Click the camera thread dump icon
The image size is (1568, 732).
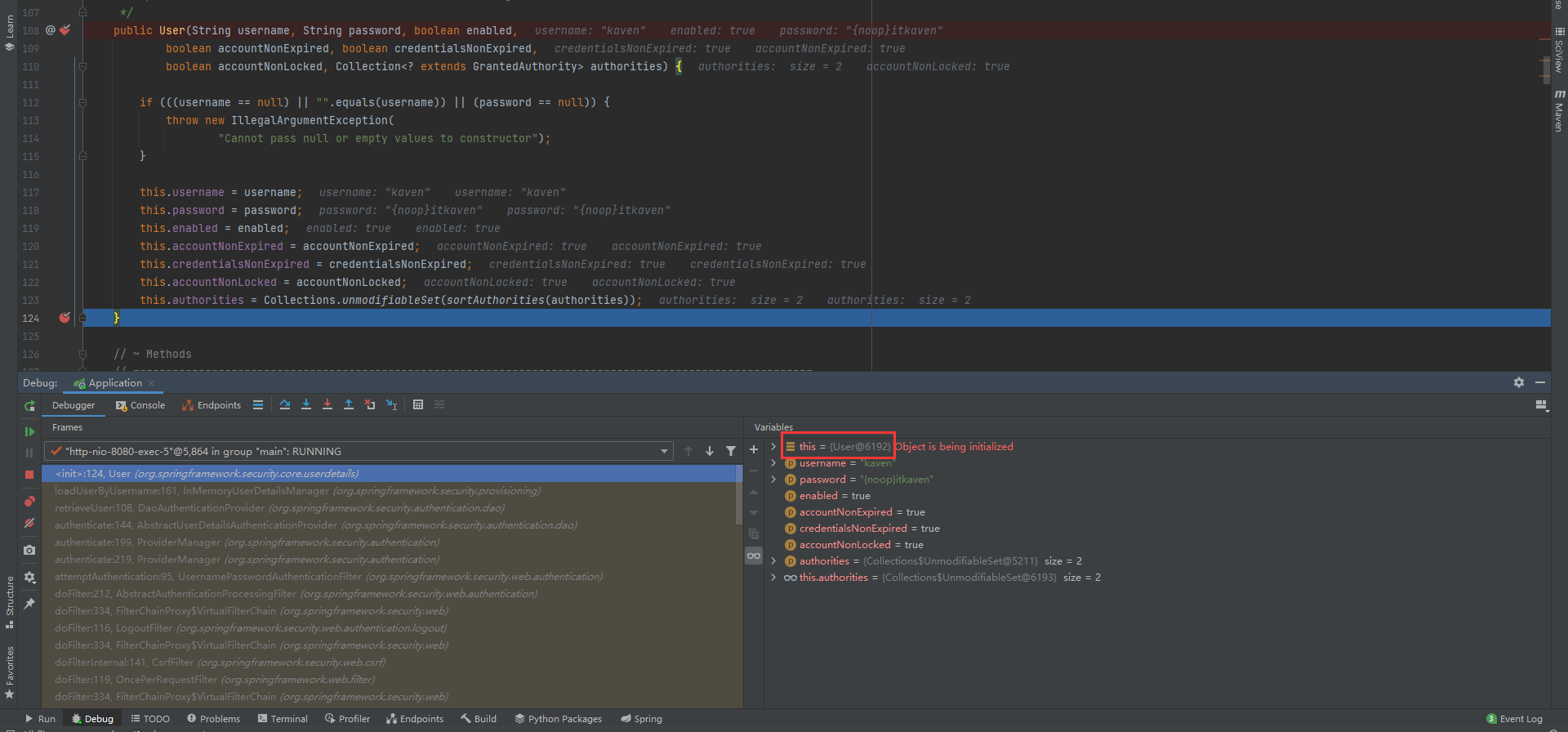(29, 550)
